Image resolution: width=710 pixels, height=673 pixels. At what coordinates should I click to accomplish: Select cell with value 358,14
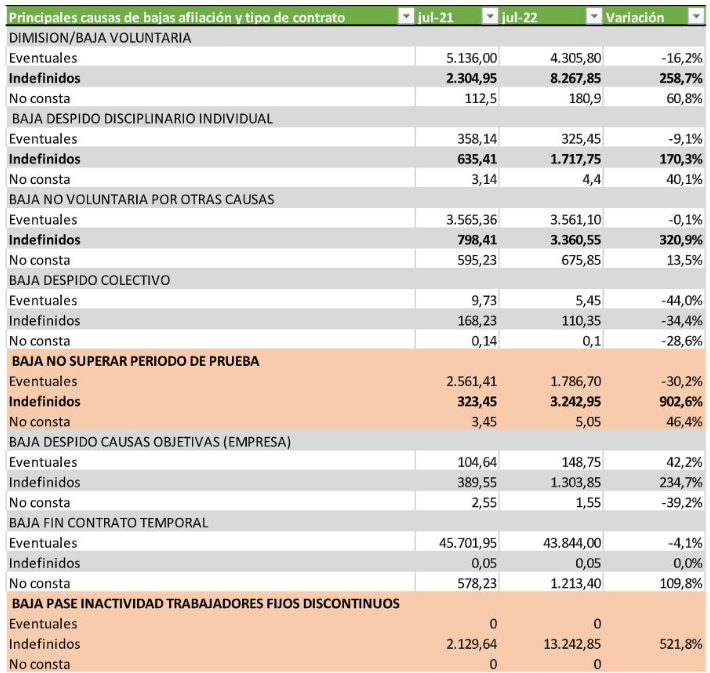pos(457,139)
